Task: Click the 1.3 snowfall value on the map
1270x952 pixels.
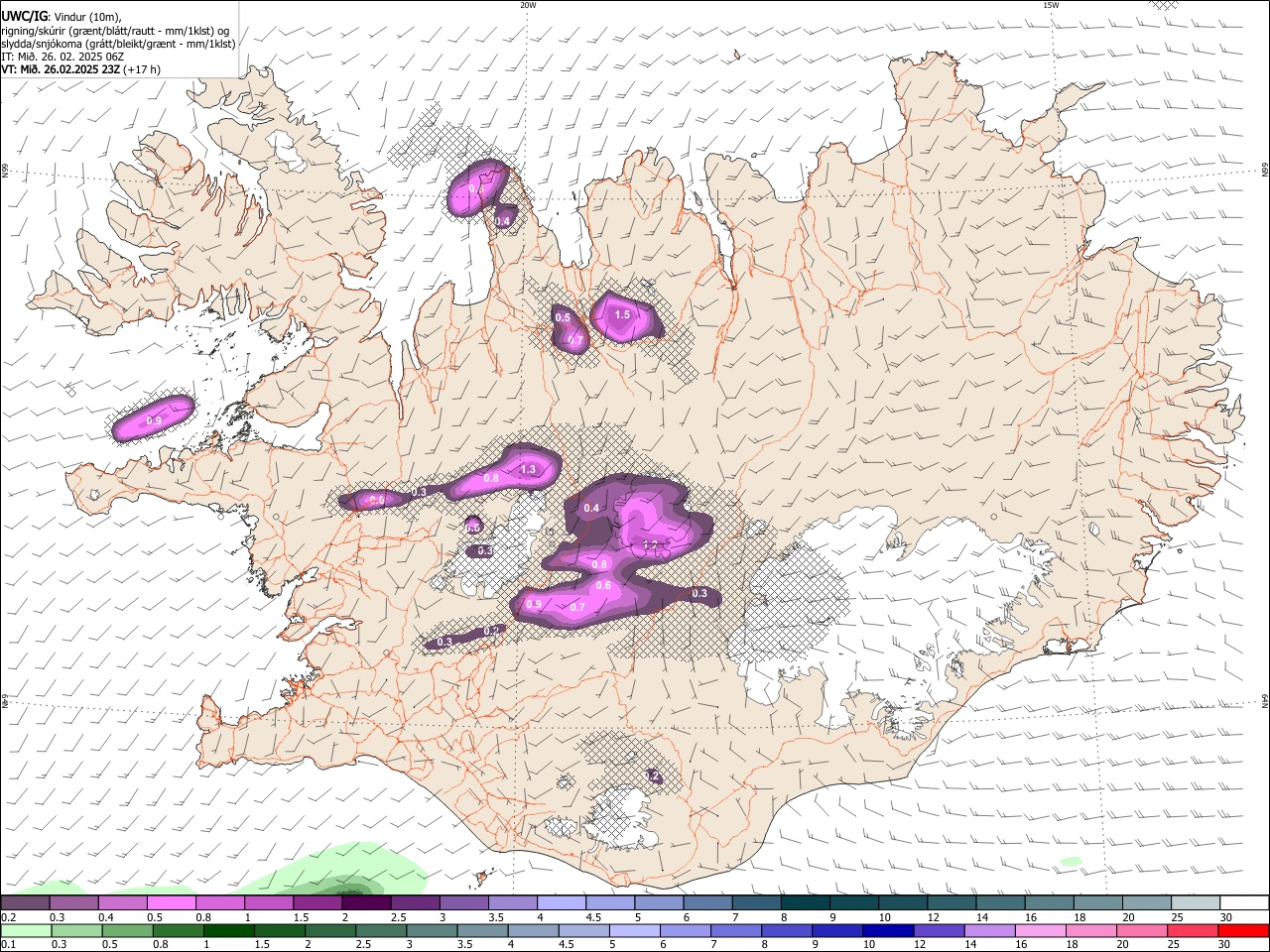Action: (528, 469)
